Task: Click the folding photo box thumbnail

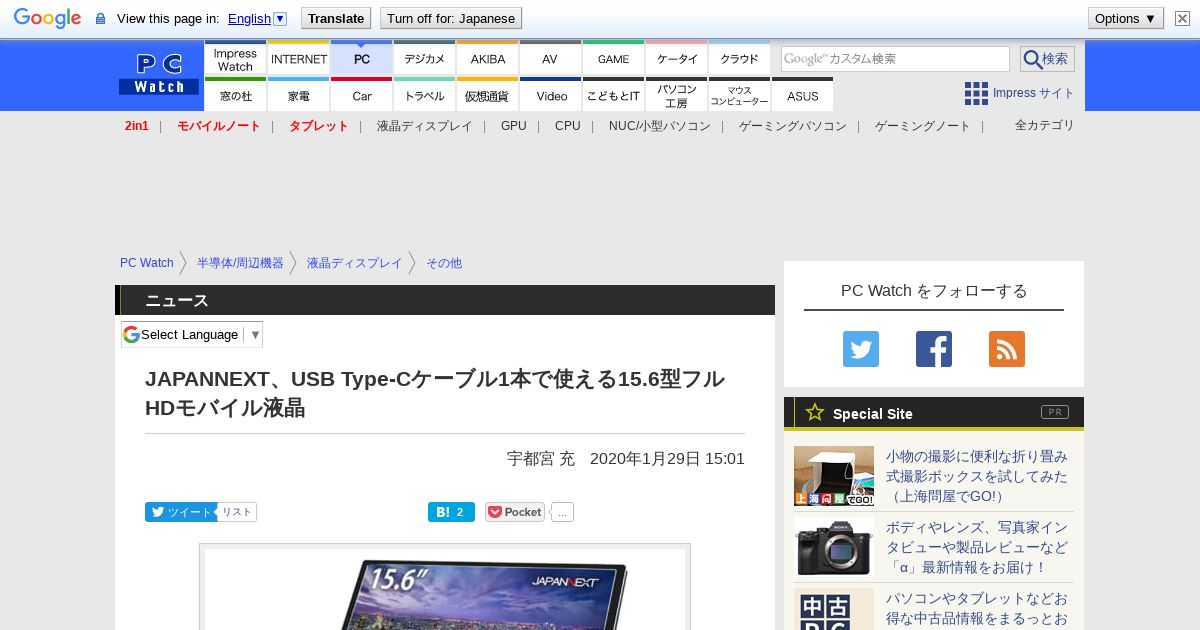Action: (834, 476)
